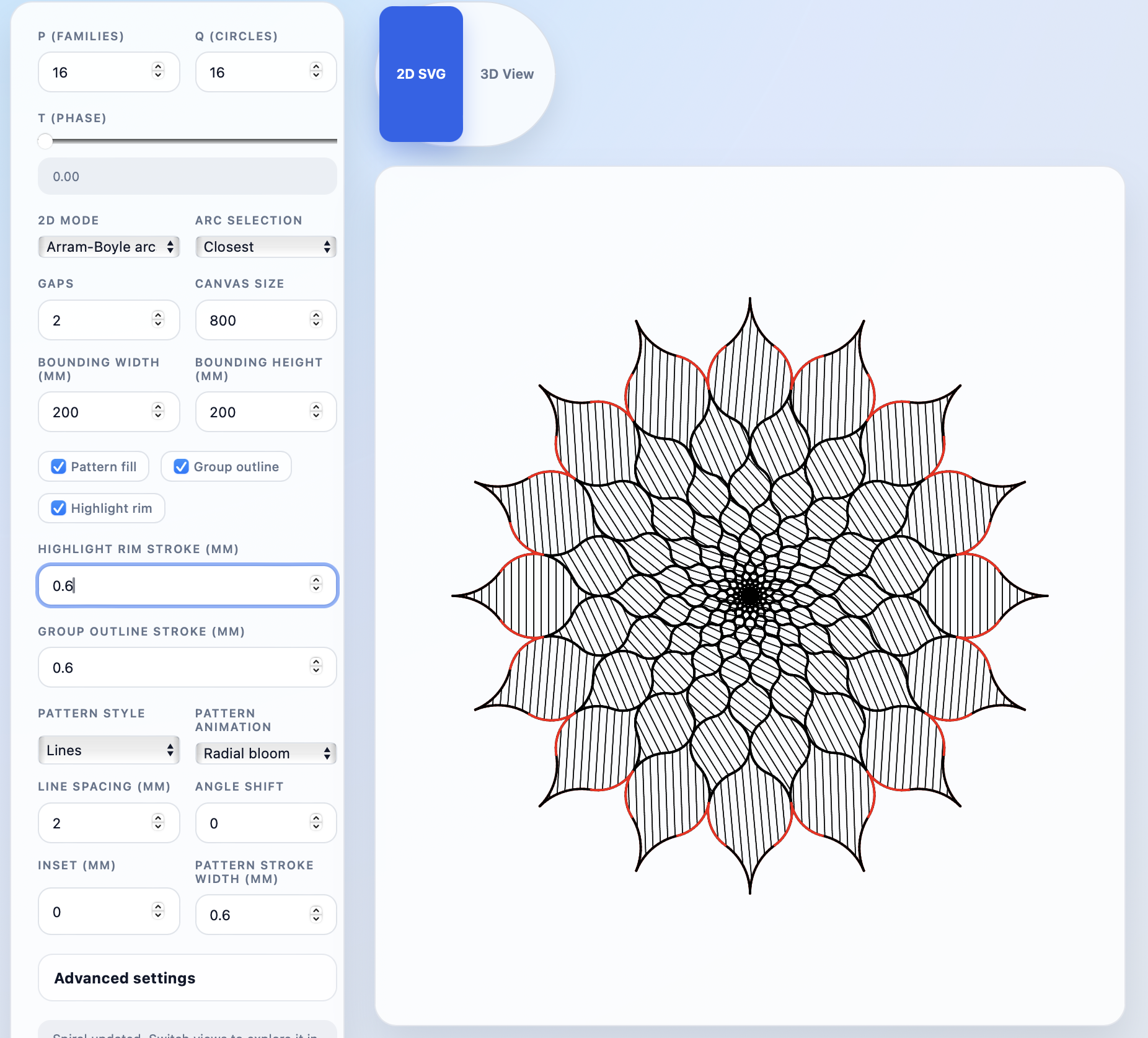Viewport: 1148px width, 1038px height.
Task: Open the Arc Selection dropdown
Action: pyautogui.click(x=265, y=247)
